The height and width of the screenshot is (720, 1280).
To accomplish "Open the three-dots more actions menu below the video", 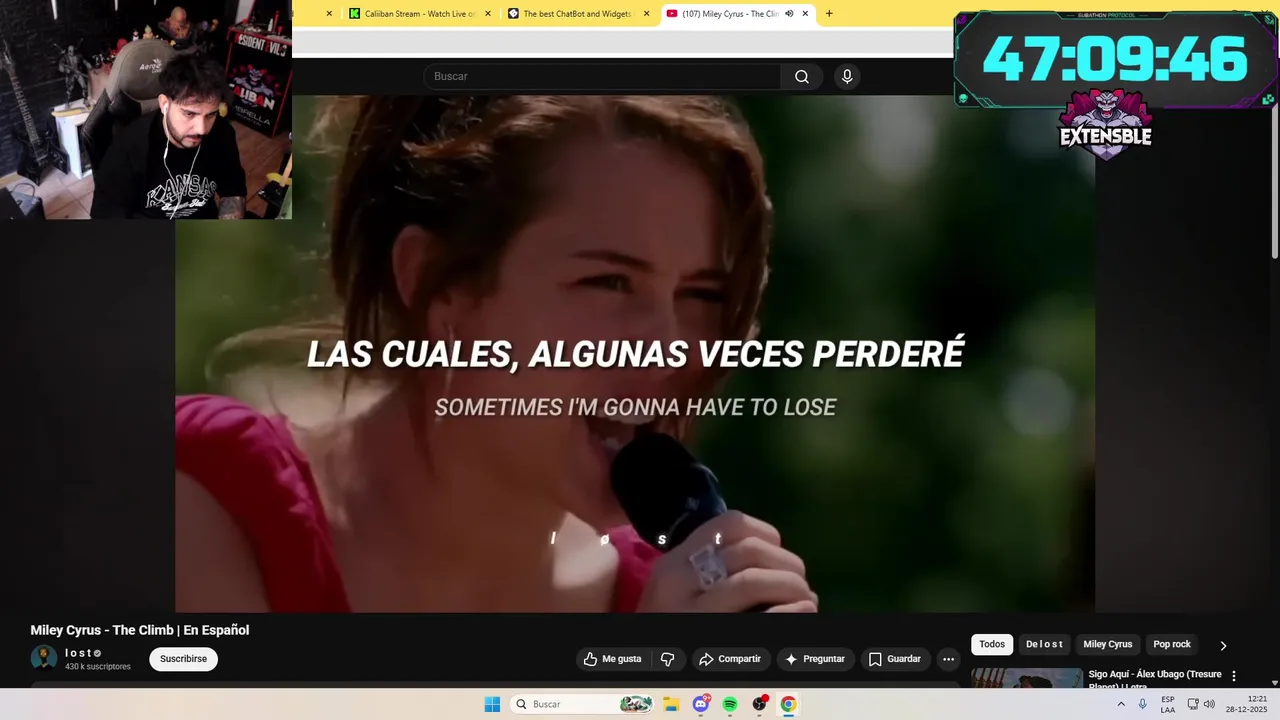I will click(948, 659).
